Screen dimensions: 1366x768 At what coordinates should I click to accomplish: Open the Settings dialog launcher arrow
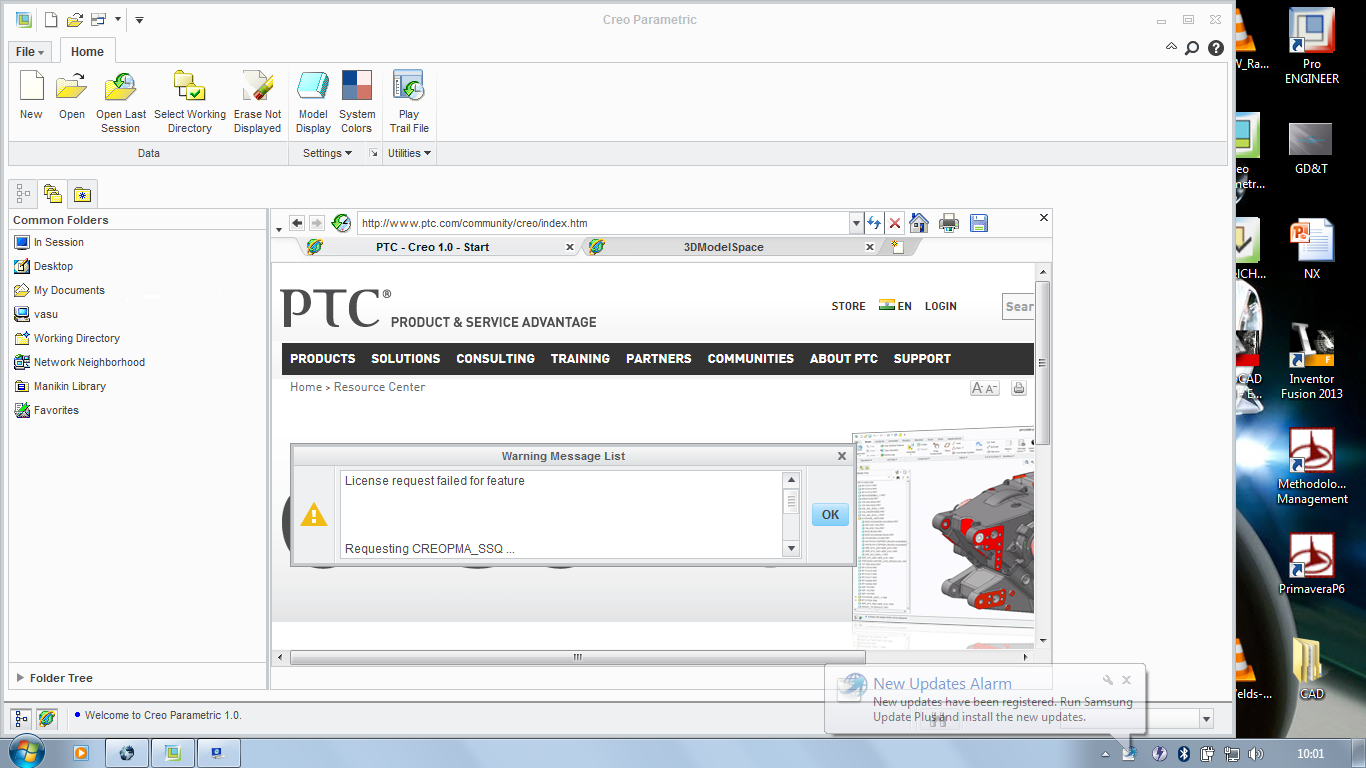(374, 153)
